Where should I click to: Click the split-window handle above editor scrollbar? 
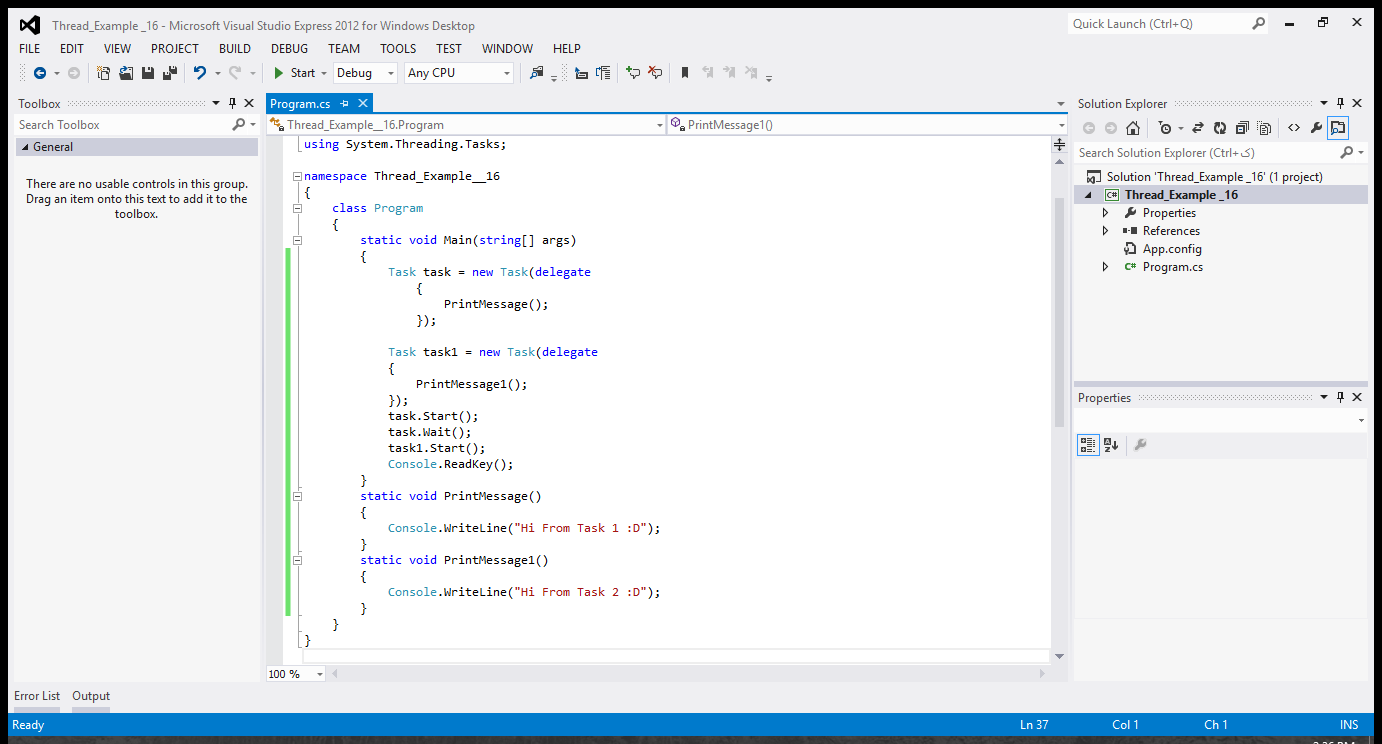coord(1060,144)
